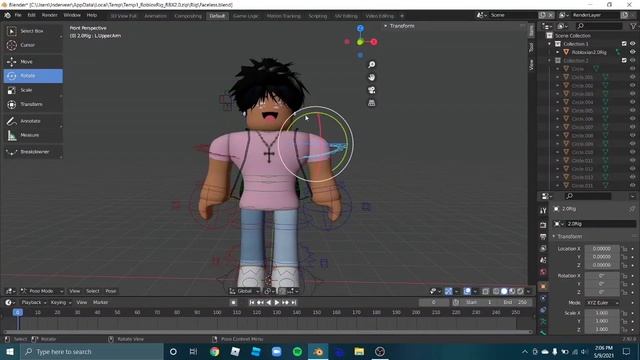Open the View Layer properties tab
Screen dimensions: 640x360
(x=543, y=249)
